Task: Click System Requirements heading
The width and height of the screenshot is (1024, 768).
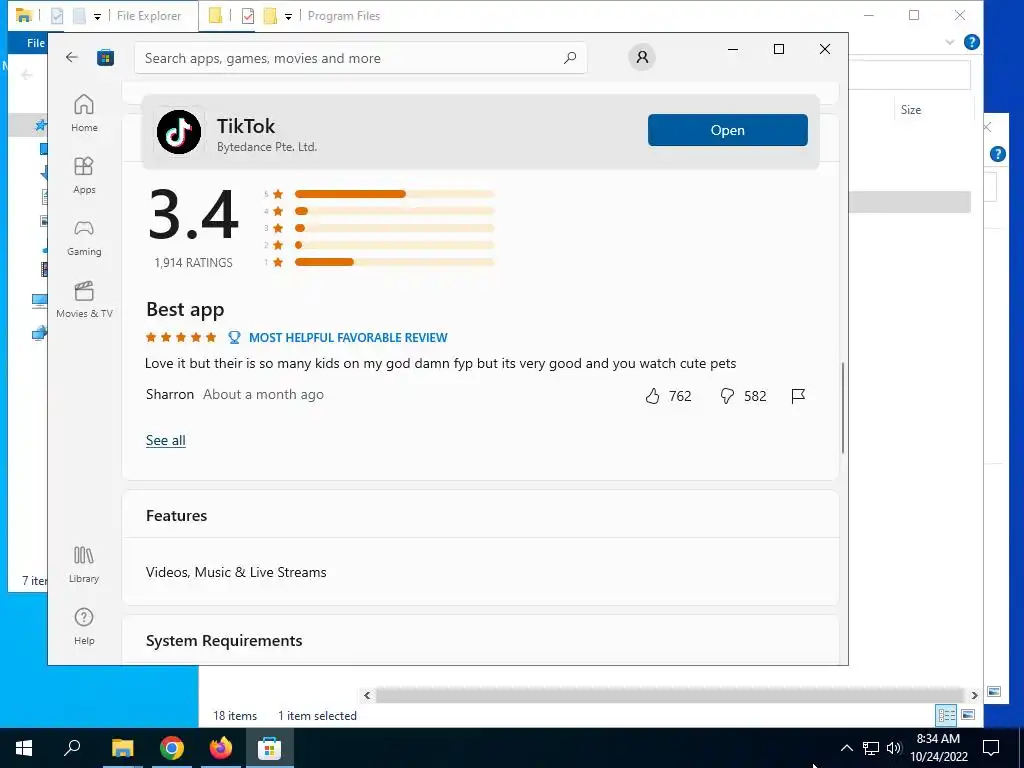Action: (x=224, y=641)
